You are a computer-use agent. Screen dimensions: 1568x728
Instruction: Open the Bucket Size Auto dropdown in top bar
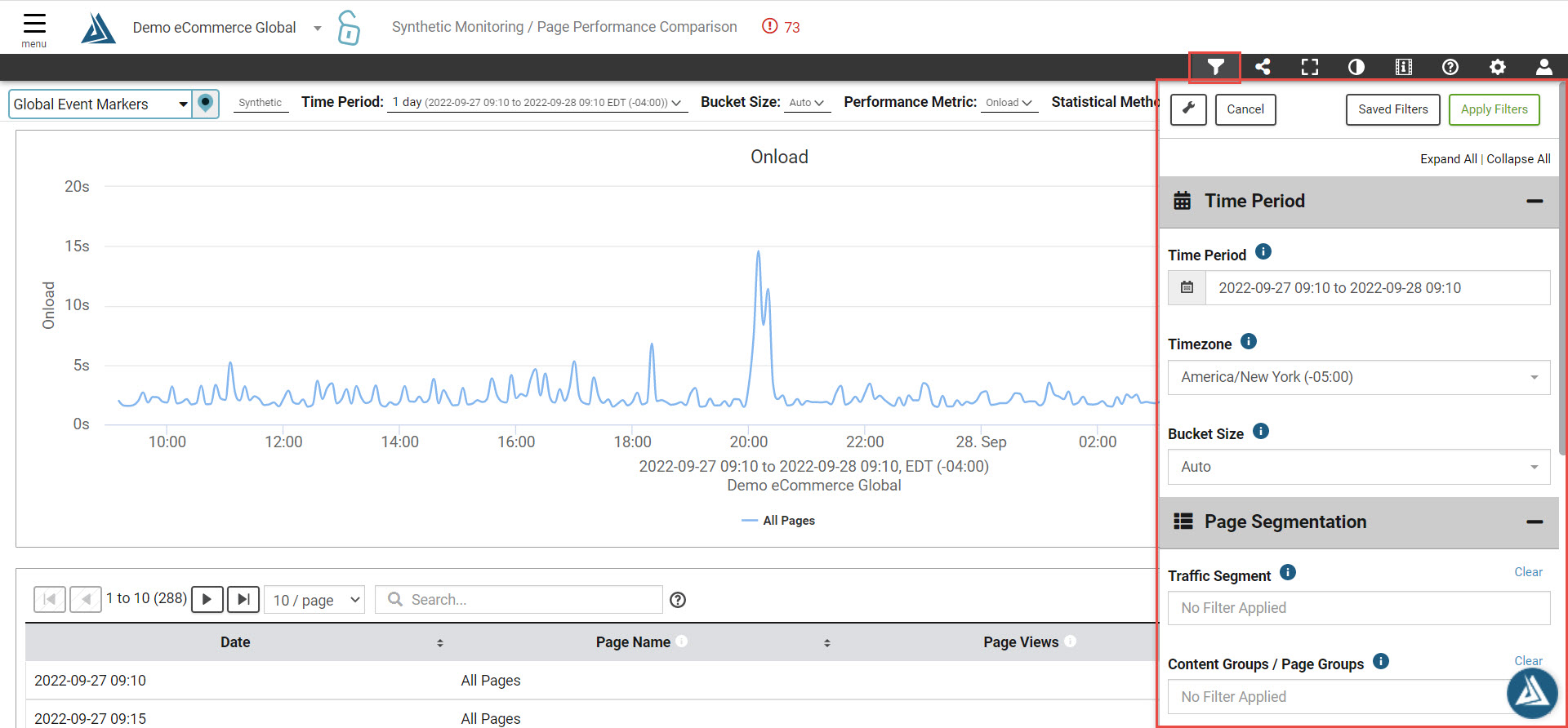click(807, 103)
